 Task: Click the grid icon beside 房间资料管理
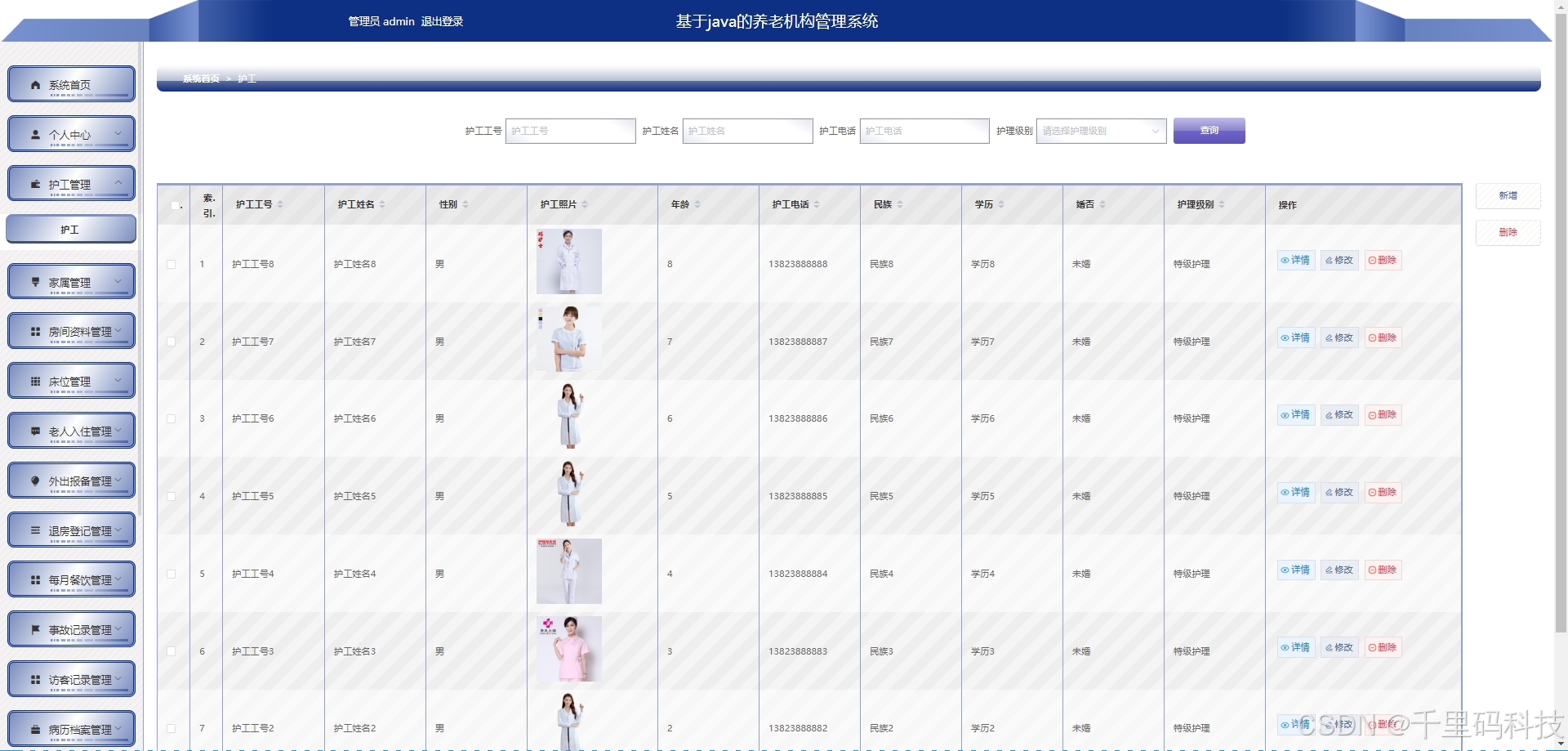pos(35,332)
